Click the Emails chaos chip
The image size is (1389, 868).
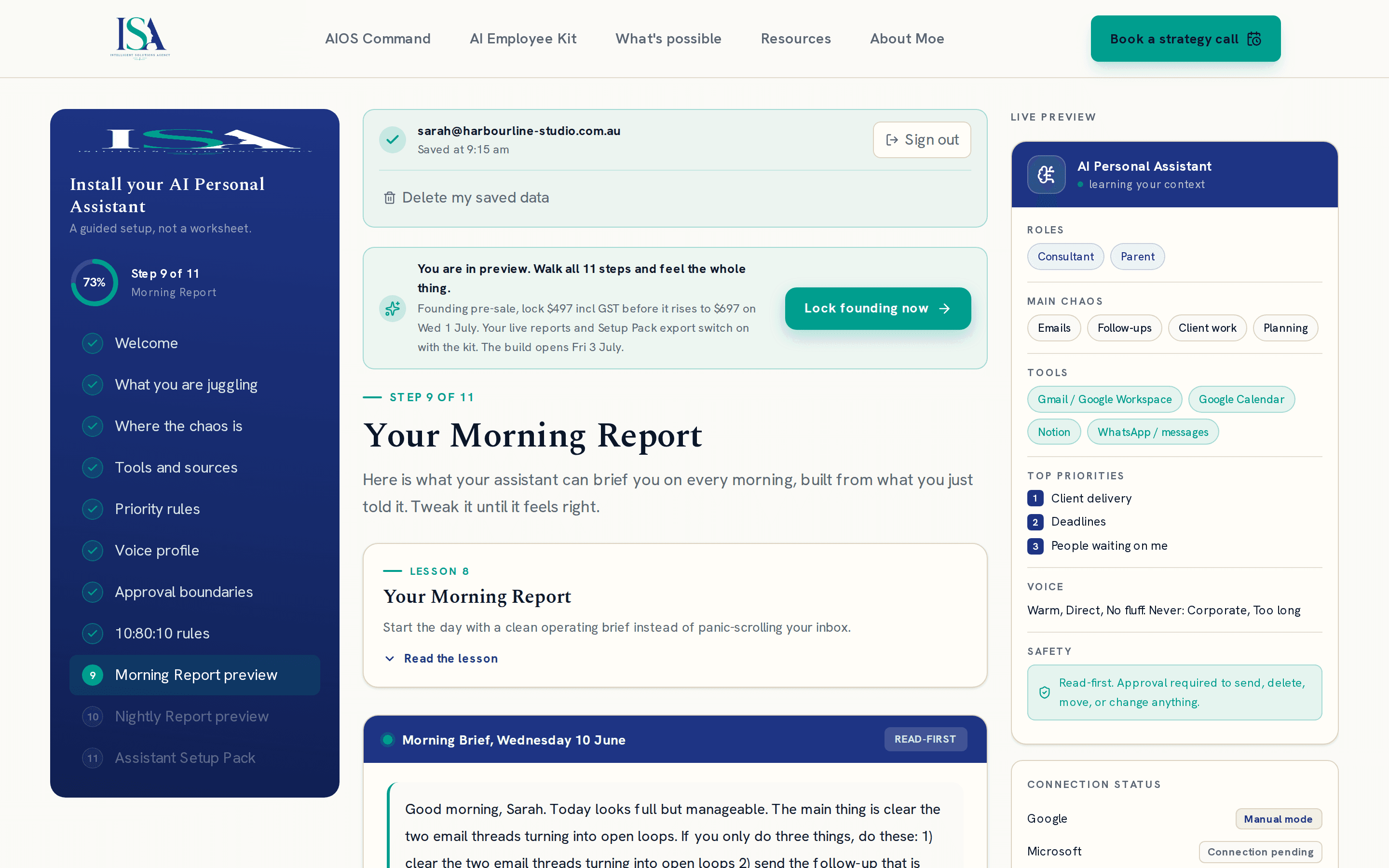coord(1054,328)
